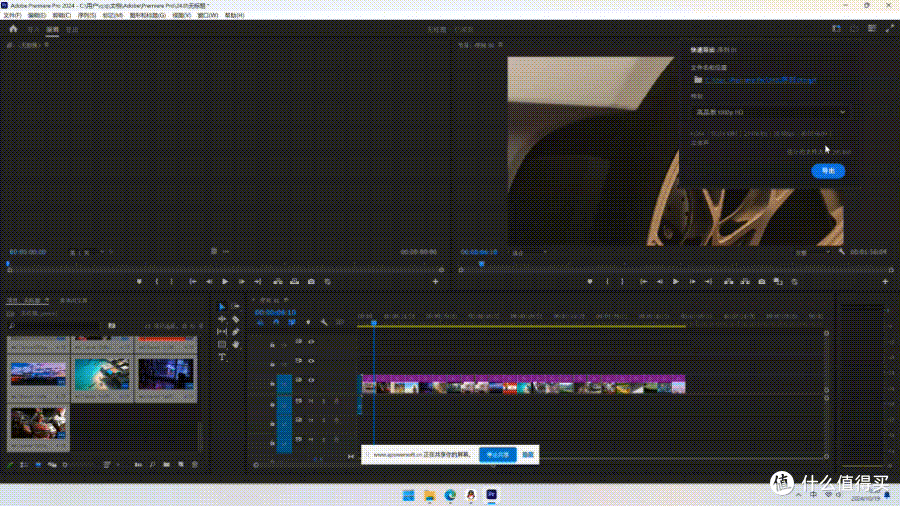
Task: Open the 剪辑(C) menu
Action: tap(61, 15)
